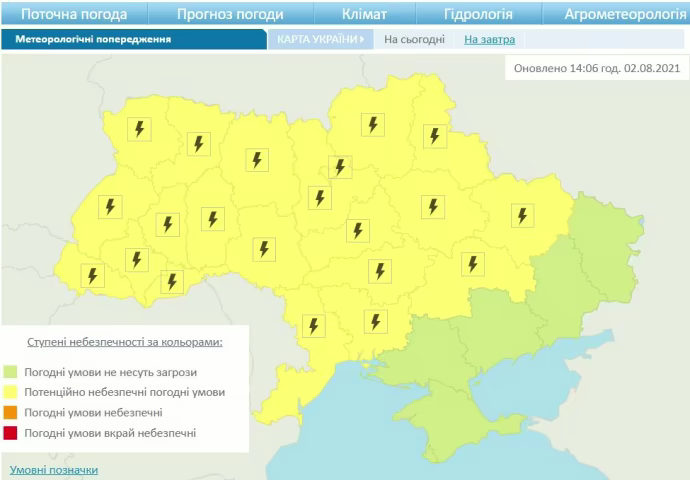Screen dimensions: 690x480
Task: Click the storm icon on Vinnytsia region
Action: [264, 249]
